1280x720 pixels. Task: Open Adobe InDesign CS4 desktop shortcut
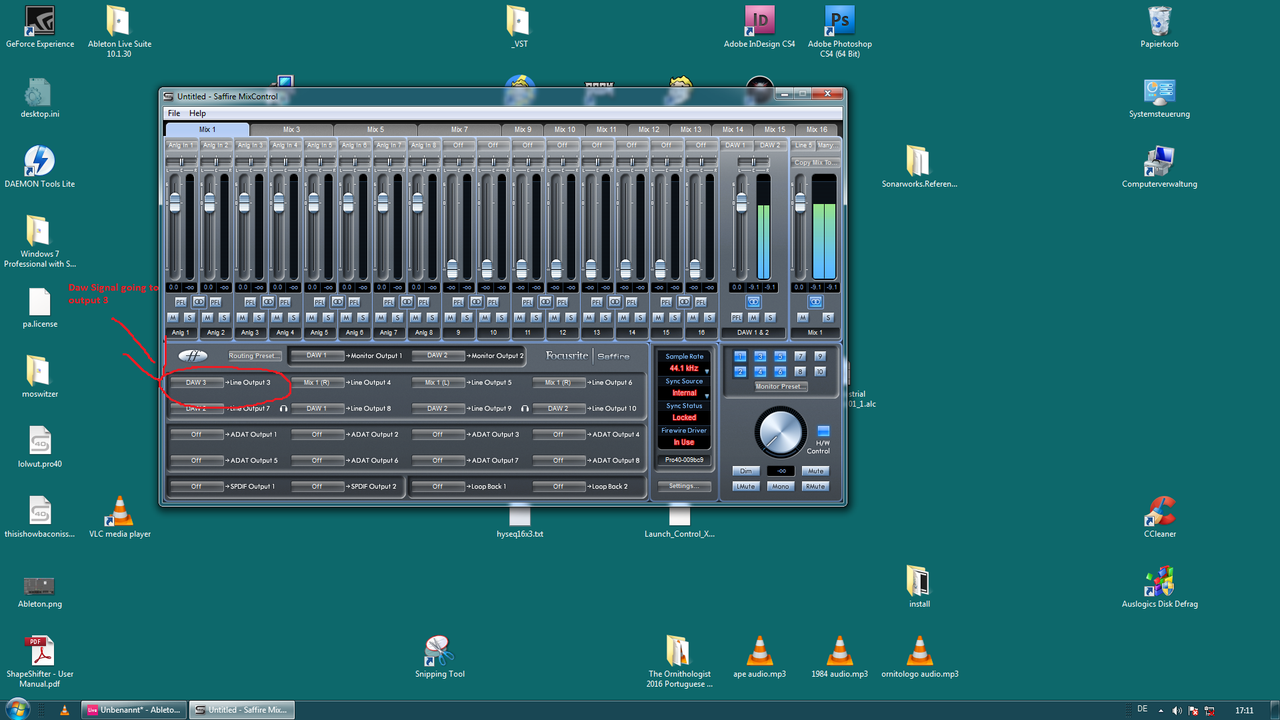tap(759, 28)
